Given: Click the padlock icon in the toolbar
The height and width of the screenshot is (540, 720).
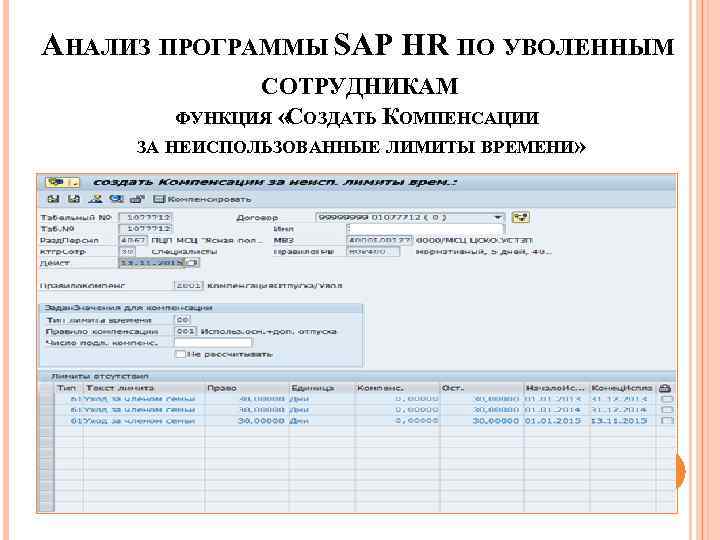Looking at the screenshot, I should tap(137, 199).
